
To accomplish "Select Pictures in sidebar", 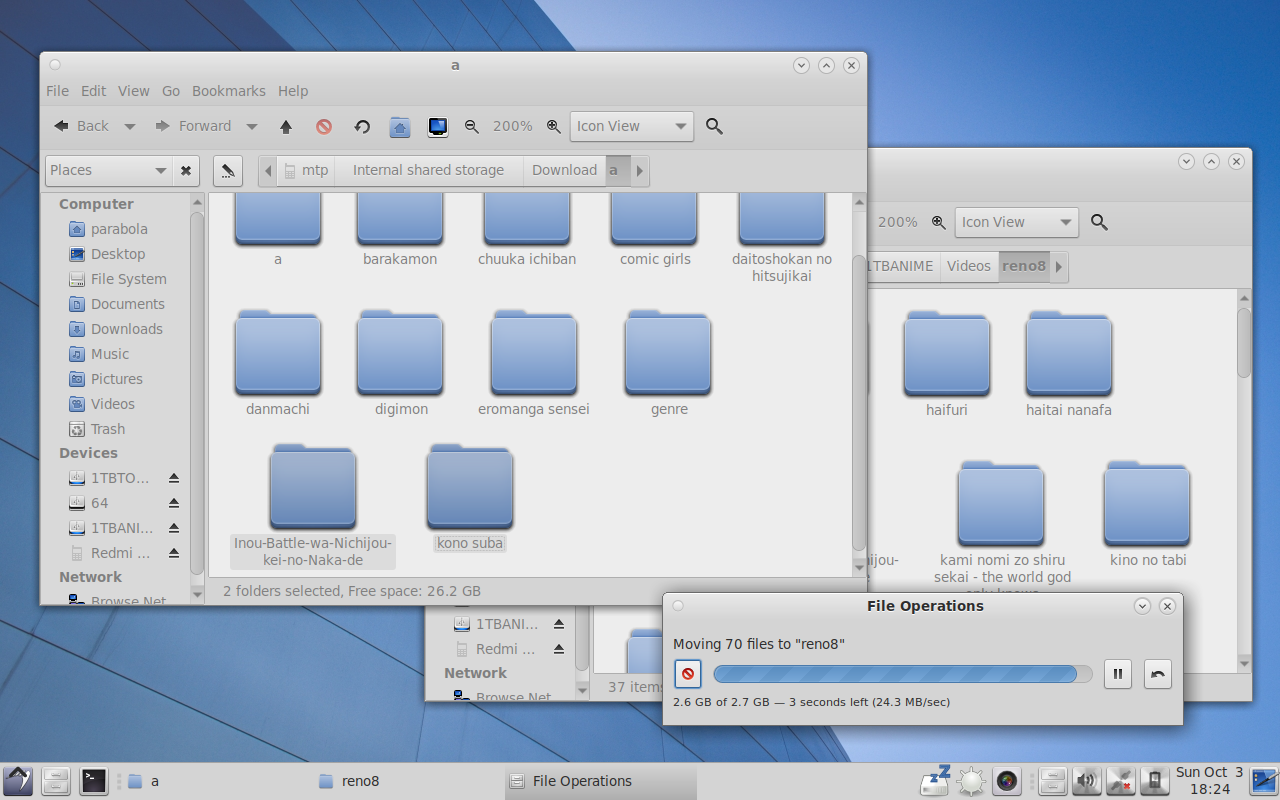I will [116, 379].
